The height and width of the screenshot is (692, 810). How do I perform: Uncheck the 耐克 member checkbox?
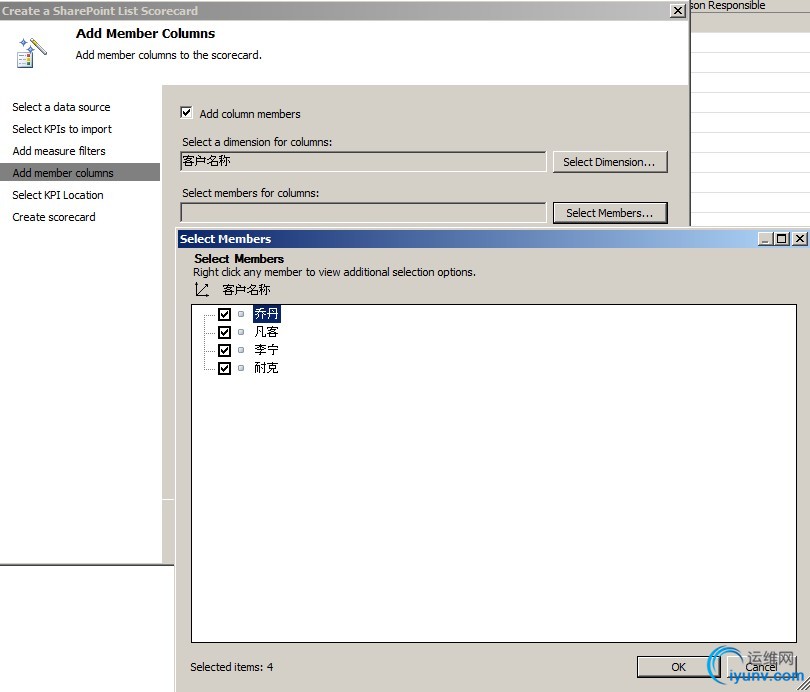pos(224,368)
